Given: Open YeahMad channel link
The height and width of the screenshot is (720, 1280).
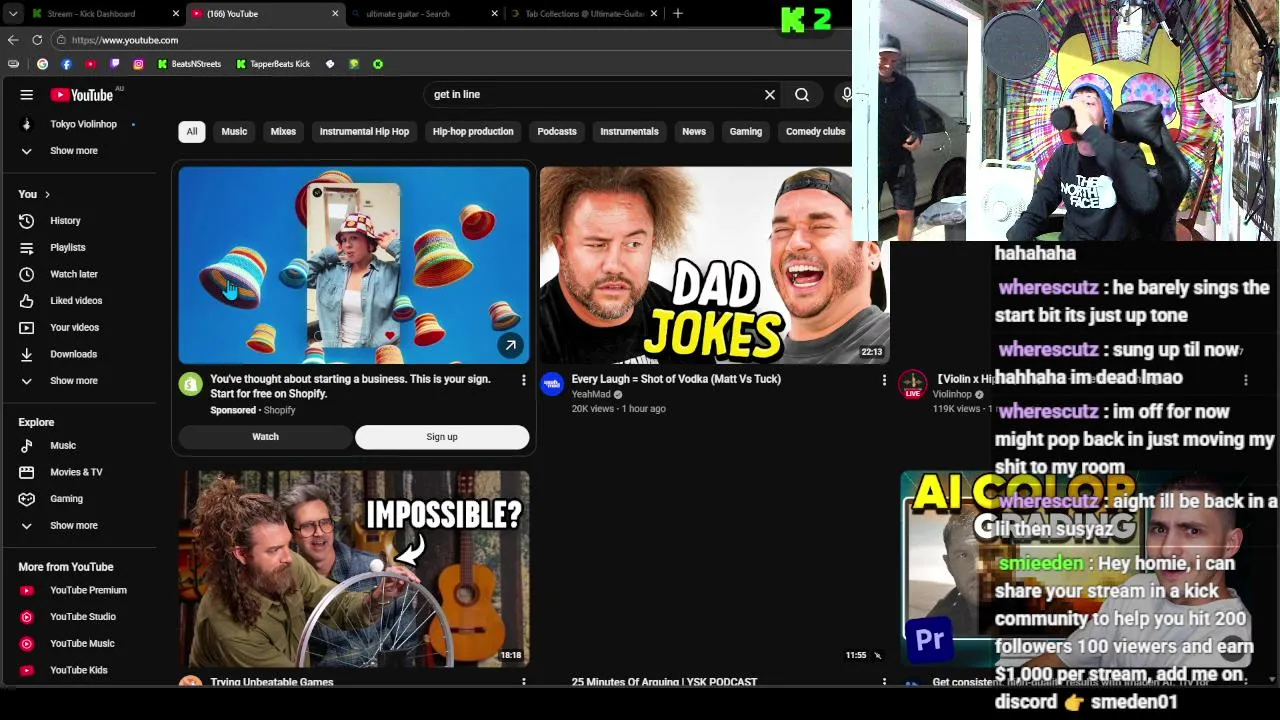Looking at the screenshot, I should point(591,395).
